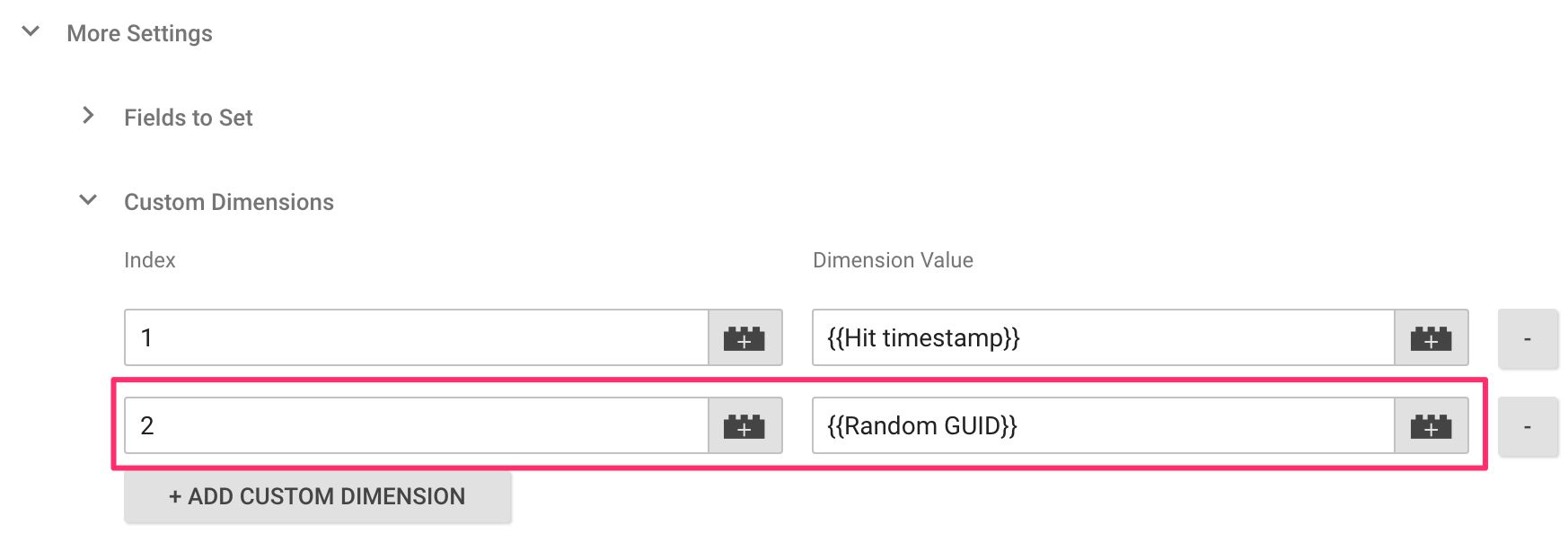Screen dimensions: 1568x542
Task: Click the More Settings heading text
Action: pos(139,33)
